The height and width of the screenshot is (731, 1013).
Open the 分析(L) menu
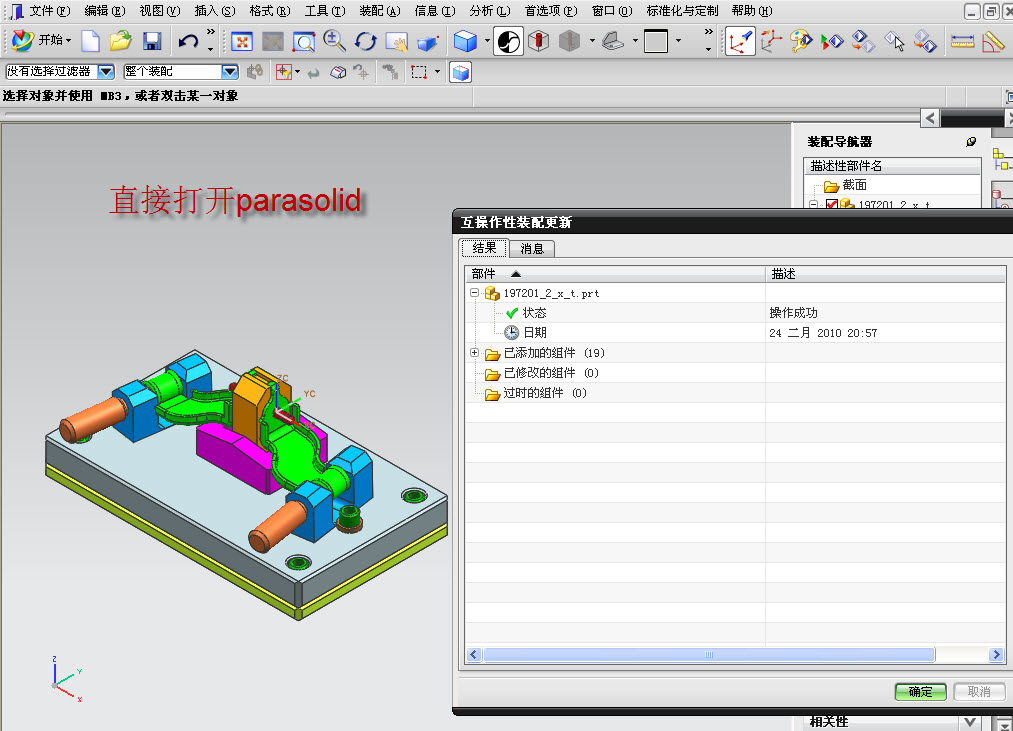coord(490,11)
